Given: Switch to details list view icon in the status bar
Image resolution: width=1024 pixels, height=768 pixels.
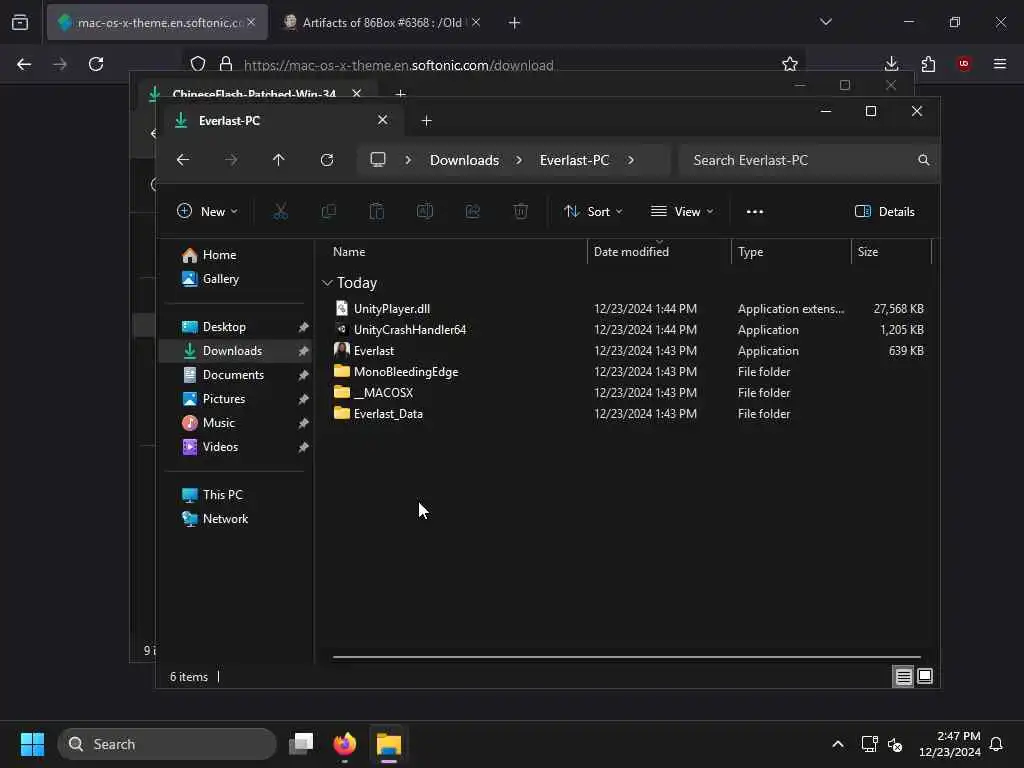Looking at the screenshot, I should pyautogui.click(x=903, y=677).
